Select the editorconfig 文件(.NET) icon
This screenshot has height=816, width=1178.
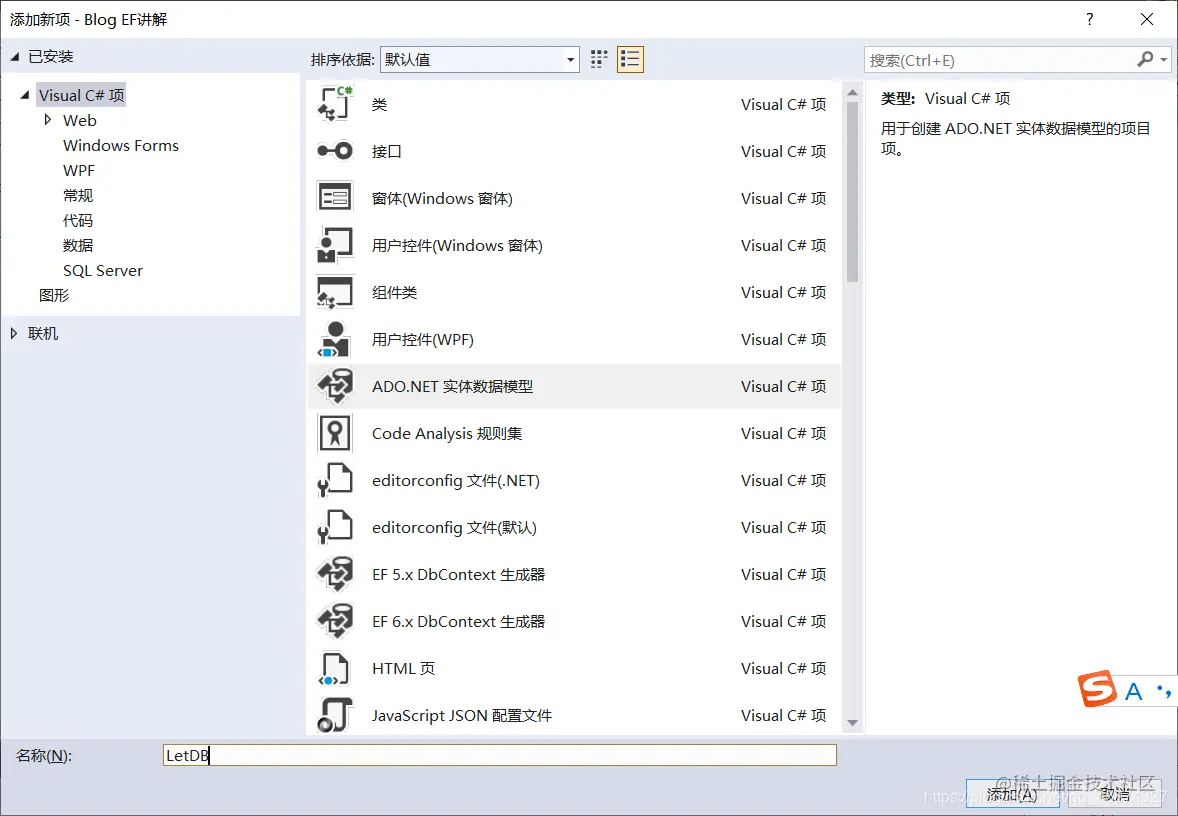click(x=335, y=480)
